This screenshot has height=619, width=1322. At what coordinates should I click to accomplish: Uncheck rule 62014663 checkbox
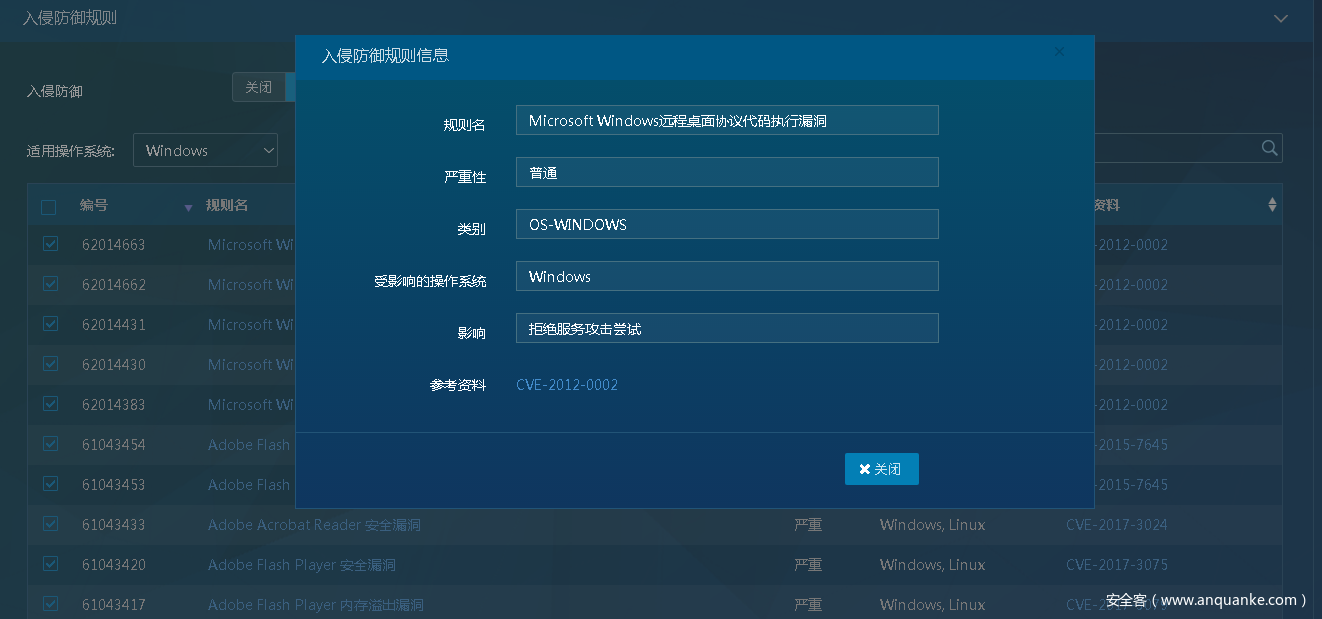(x=50, y=244)
